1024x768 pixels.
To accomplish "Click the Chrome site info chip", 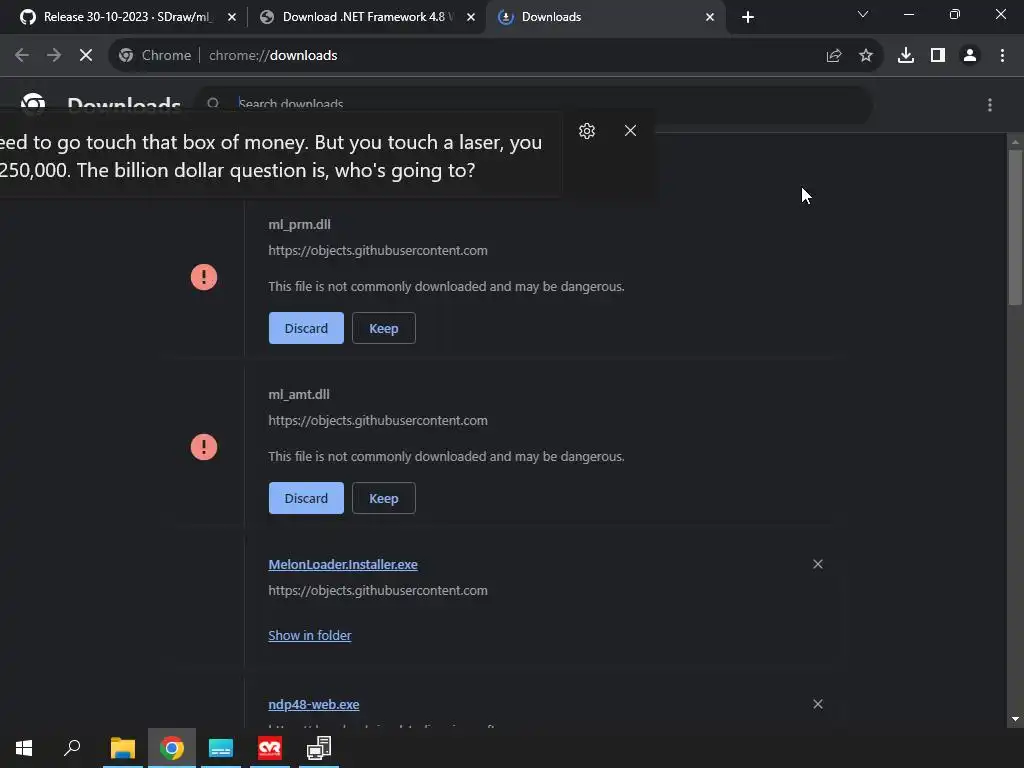I will 155,56.
